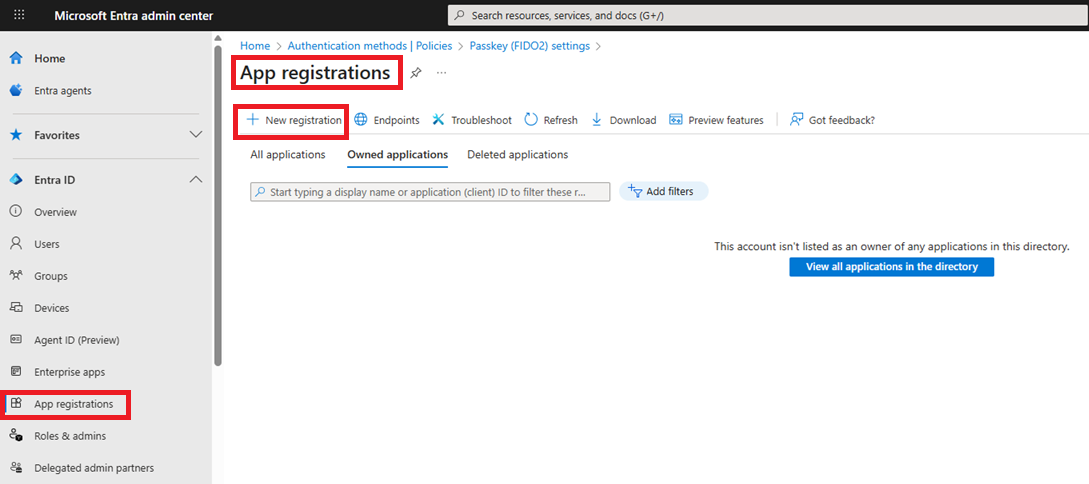1089x484 pixels.
Task: Open the app launcher waffle icon
Action: [19, 15]
